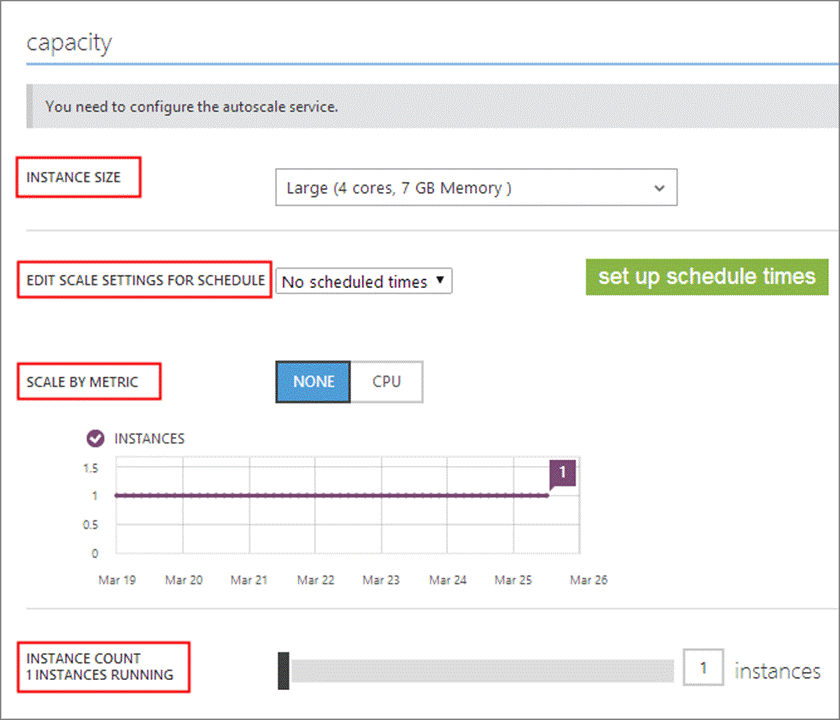Click the Mar 22 date label on chart axis
Image resolution: width=840 pixels, height=720 pixels.
tap(315, 580)
